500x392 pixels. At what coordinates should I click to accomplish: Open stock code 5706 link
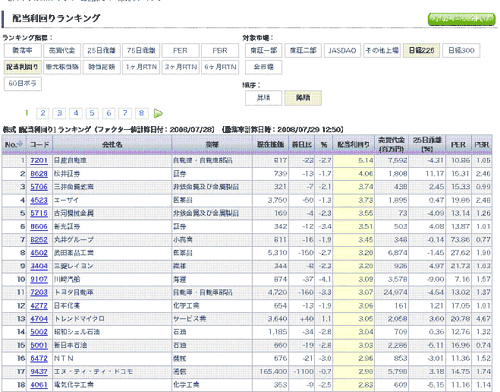pos(39,187)
